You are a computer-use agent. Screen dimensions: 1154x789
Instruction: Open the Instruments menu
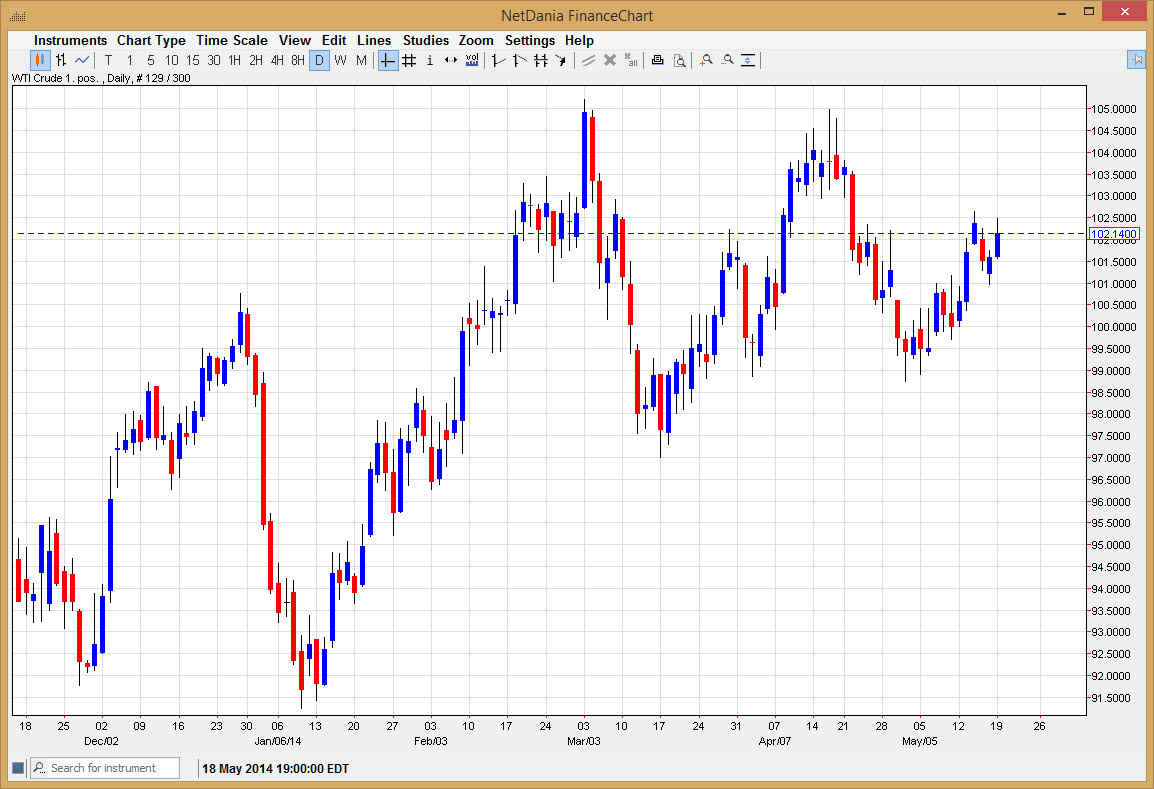pyautogui.click(x=70, y=40)
